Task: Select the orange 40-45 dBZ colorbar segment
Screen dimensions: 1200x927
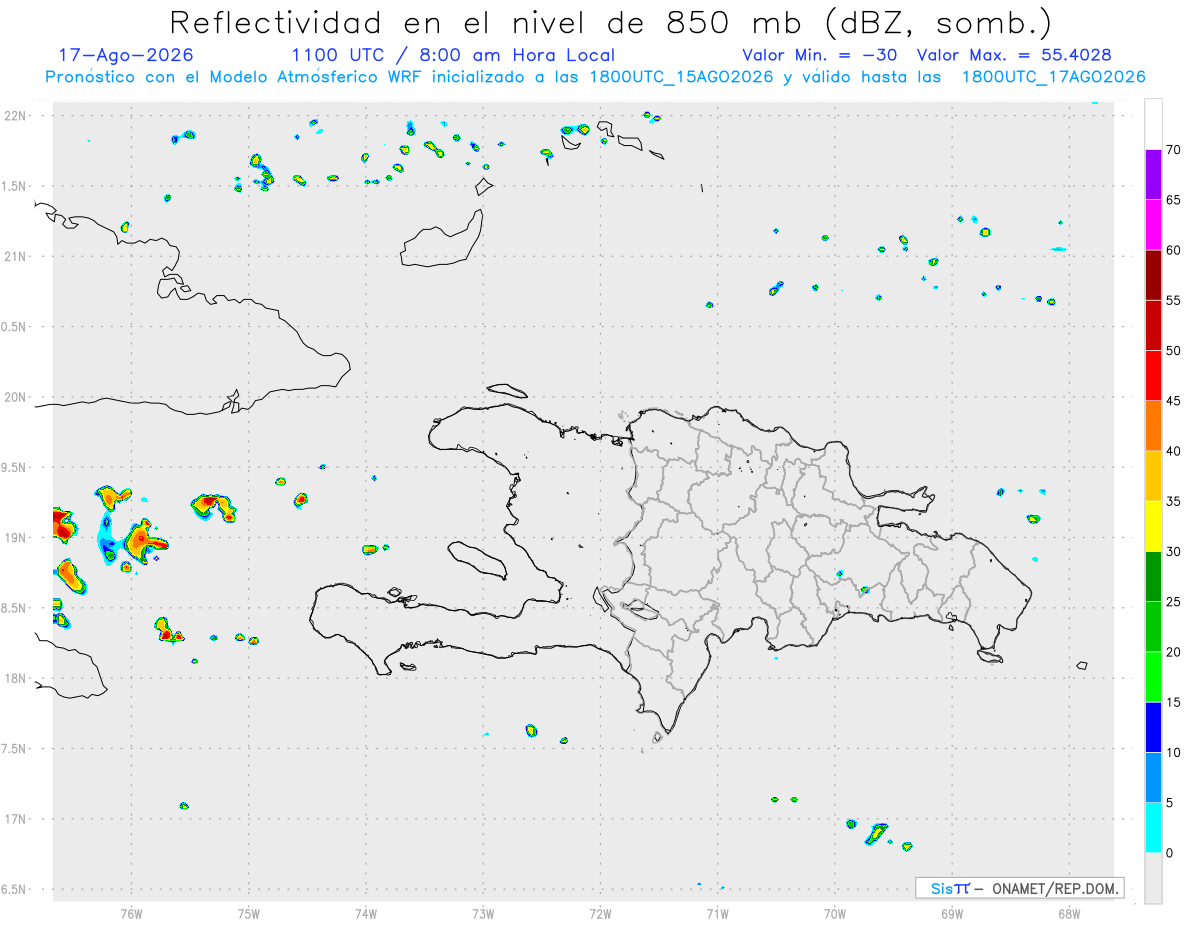Action: coord(1153,425)
